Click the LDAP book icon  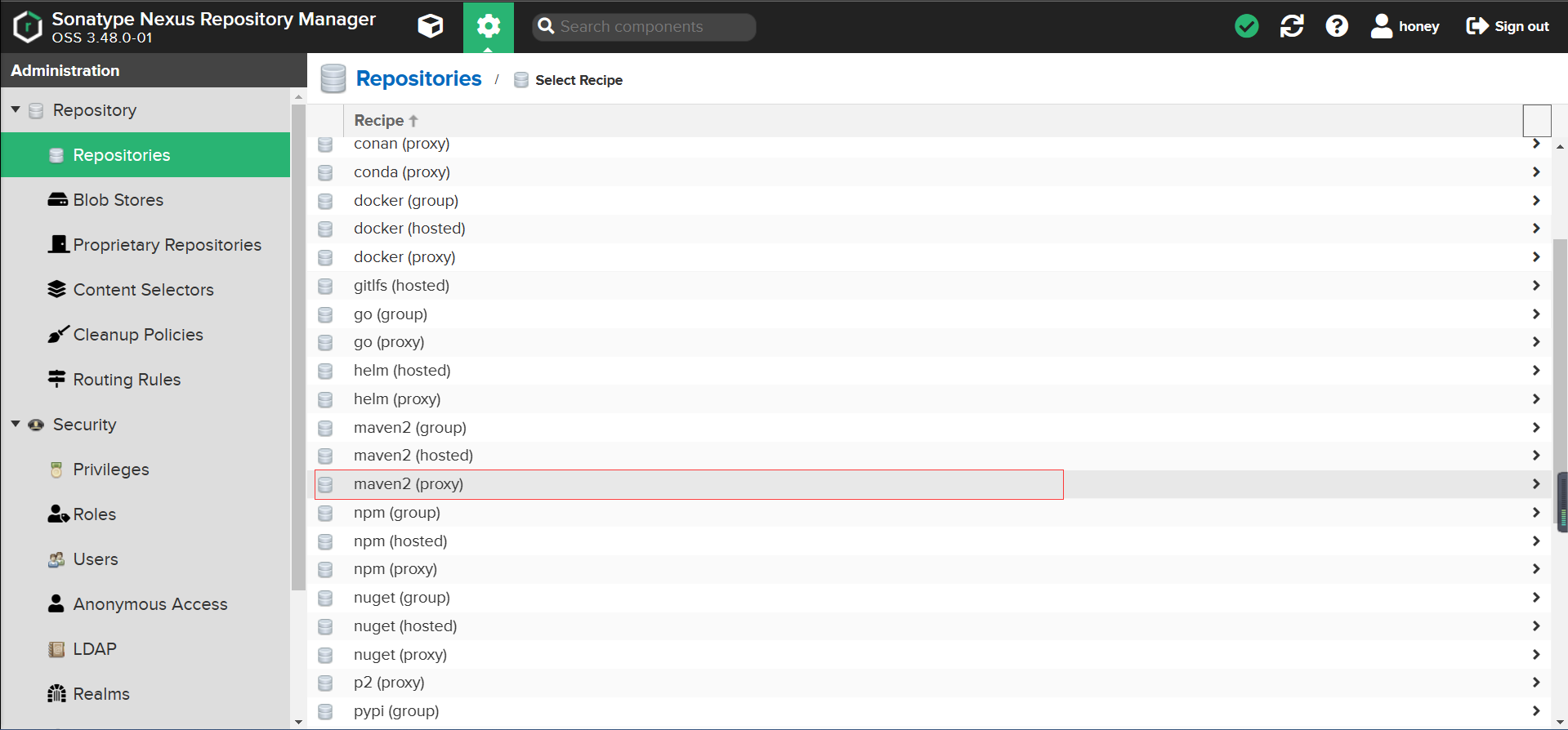pyautogui.click(x=56, y=649)
